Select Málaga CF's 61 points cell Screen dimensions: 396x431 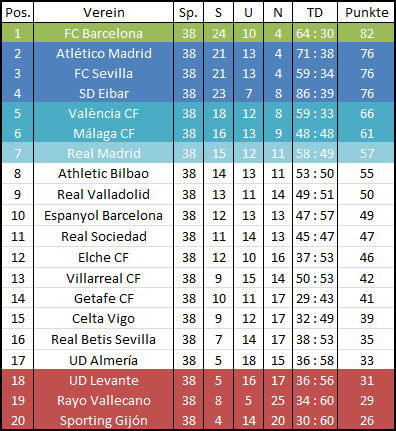click(x=366, y=133)
